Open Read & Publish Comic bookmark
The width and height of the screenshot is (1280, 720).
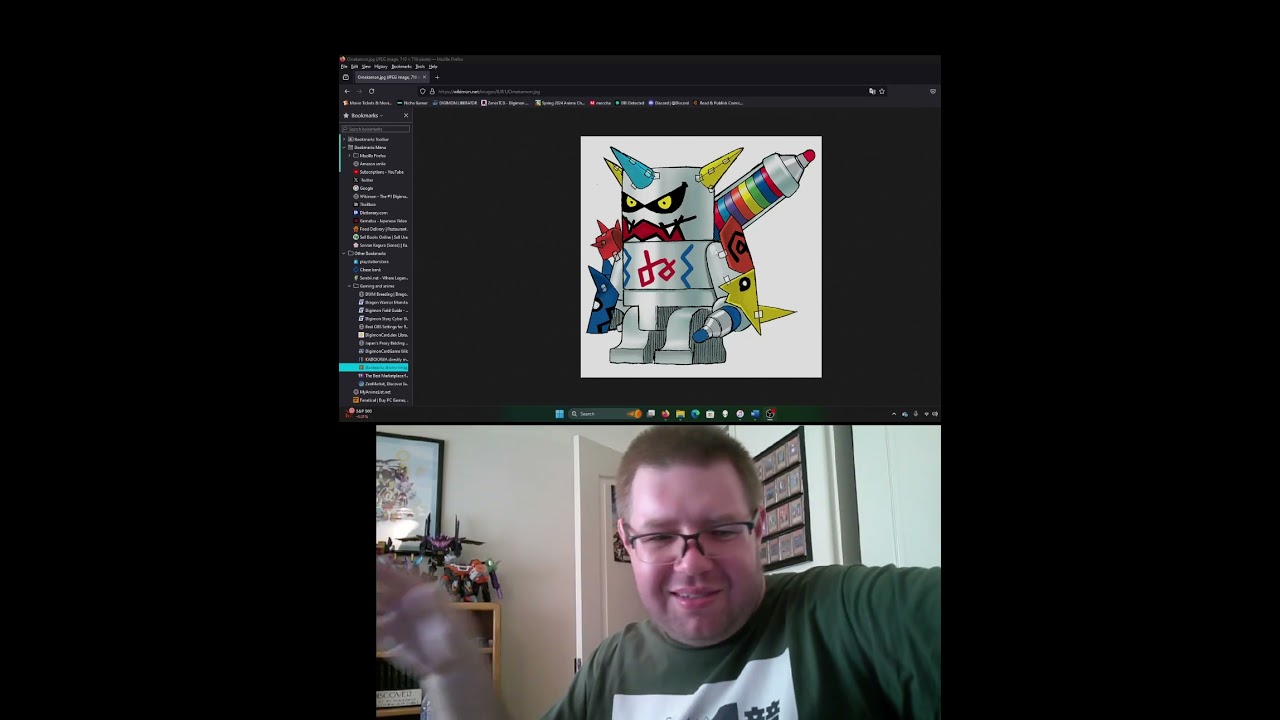pos(718,103)
